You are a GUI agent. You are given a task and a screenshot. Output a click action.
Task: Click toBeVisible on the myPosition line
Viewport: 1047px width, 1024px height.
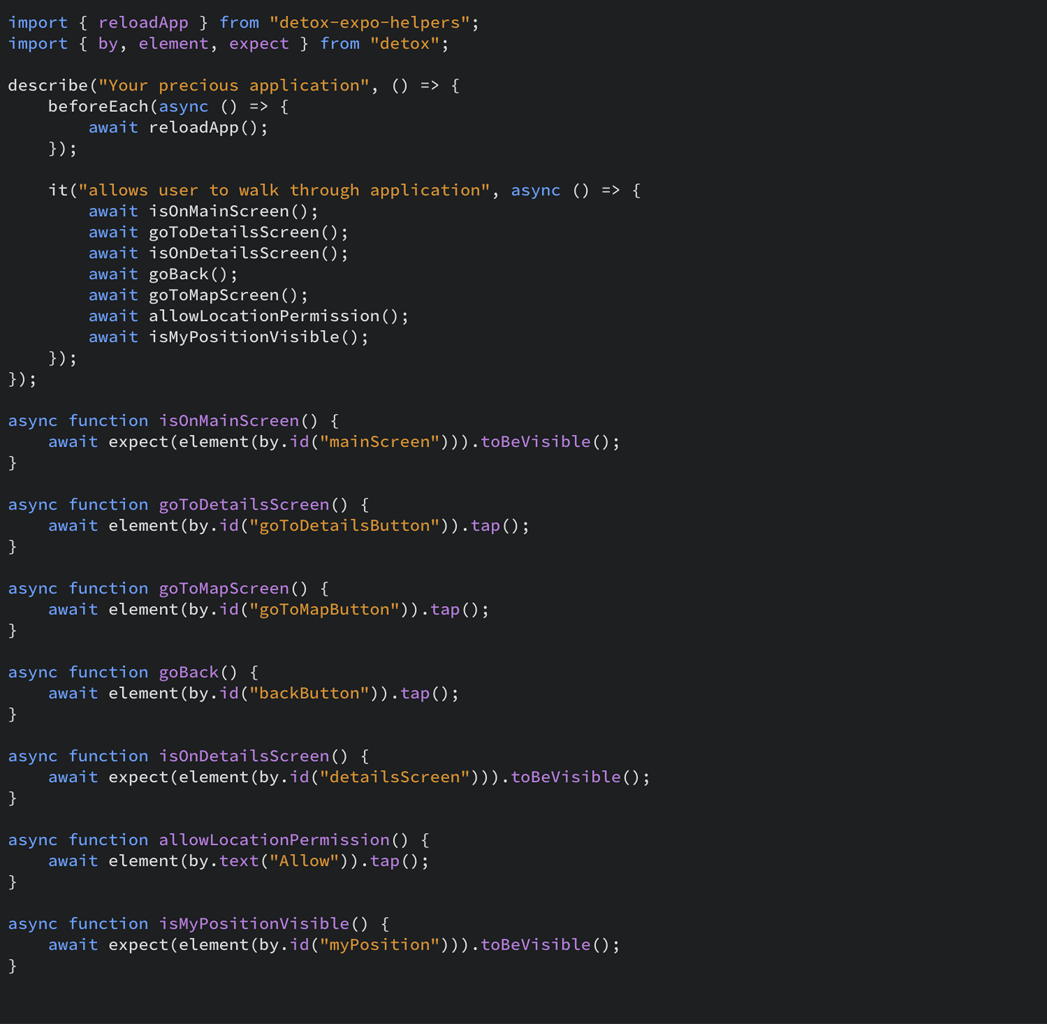(536, 945)
